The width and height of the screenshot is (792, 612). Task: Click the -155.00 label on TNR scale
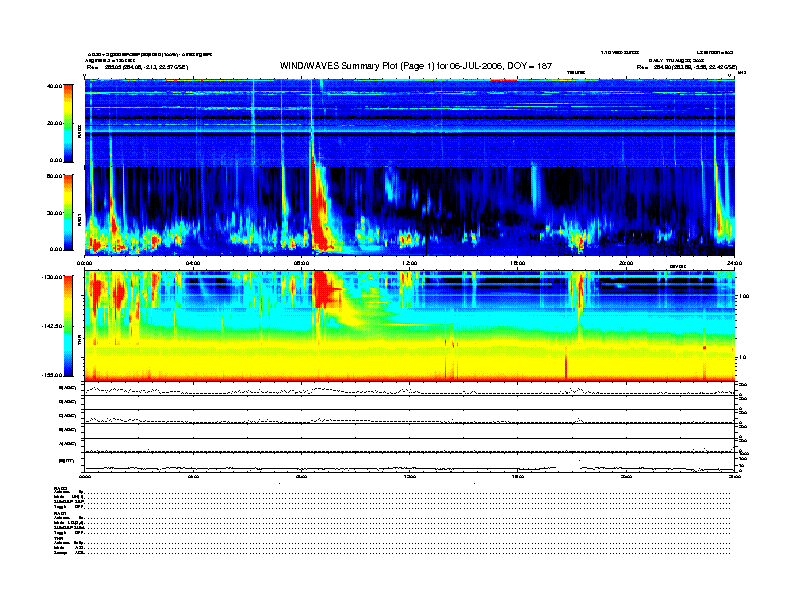point(52,375)
